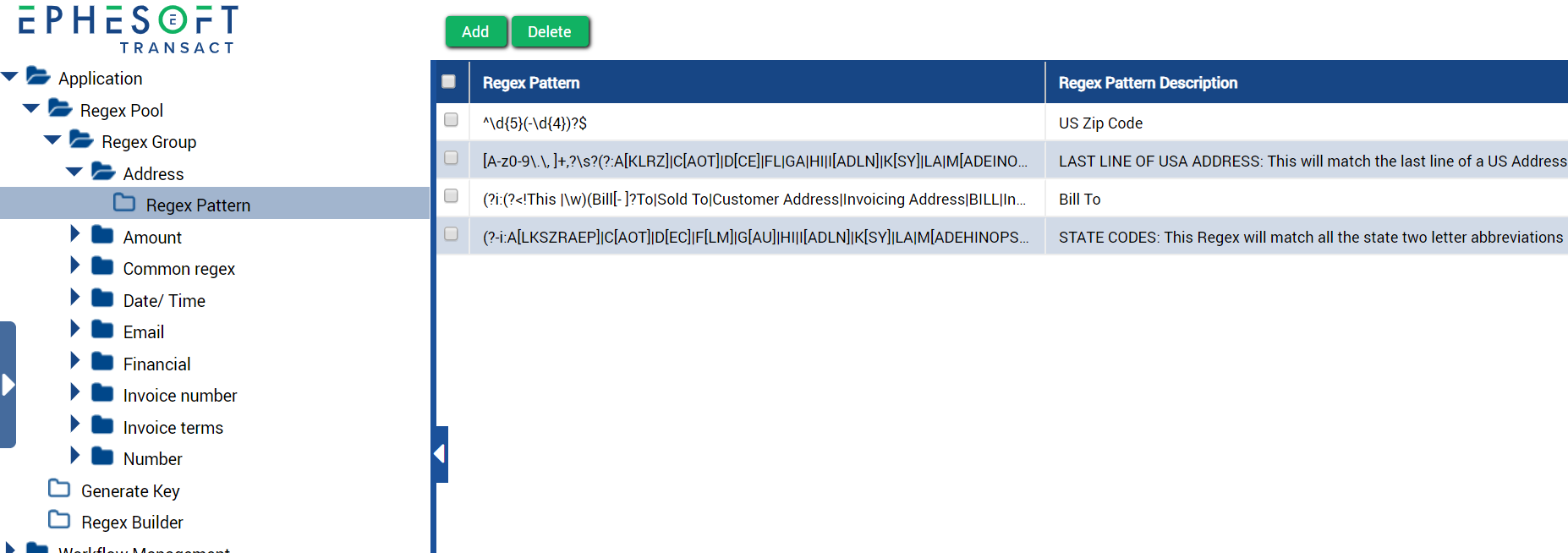Expand side panel with right-arrow tab
This screenshot has height=553, width=1568.
coord(8,385)
